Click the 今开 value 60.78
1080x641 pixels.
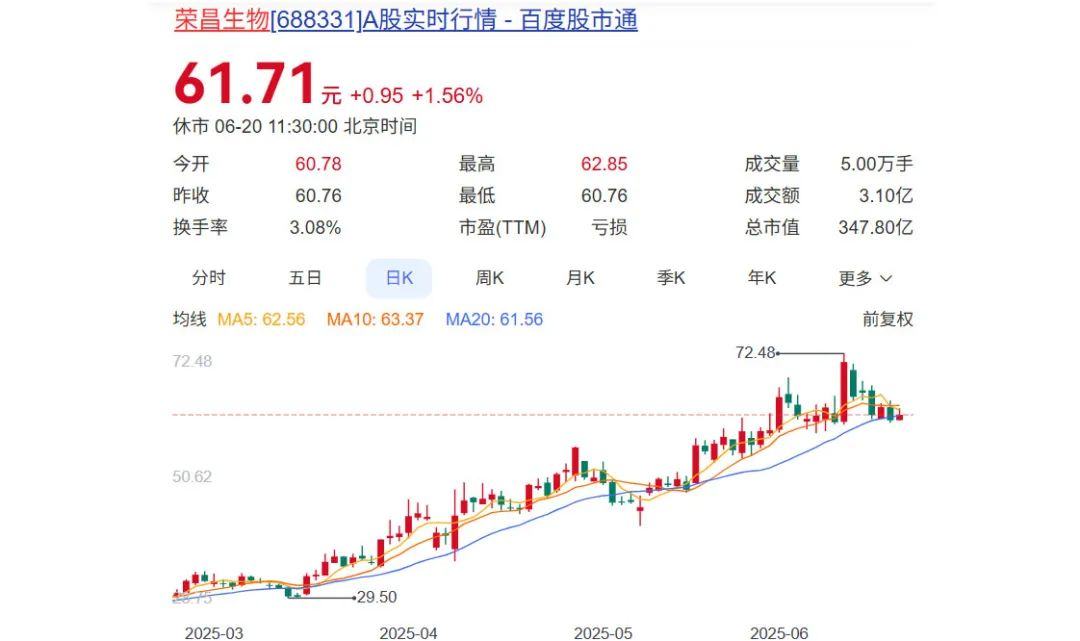pyautogui.click(x=318, y=164)
